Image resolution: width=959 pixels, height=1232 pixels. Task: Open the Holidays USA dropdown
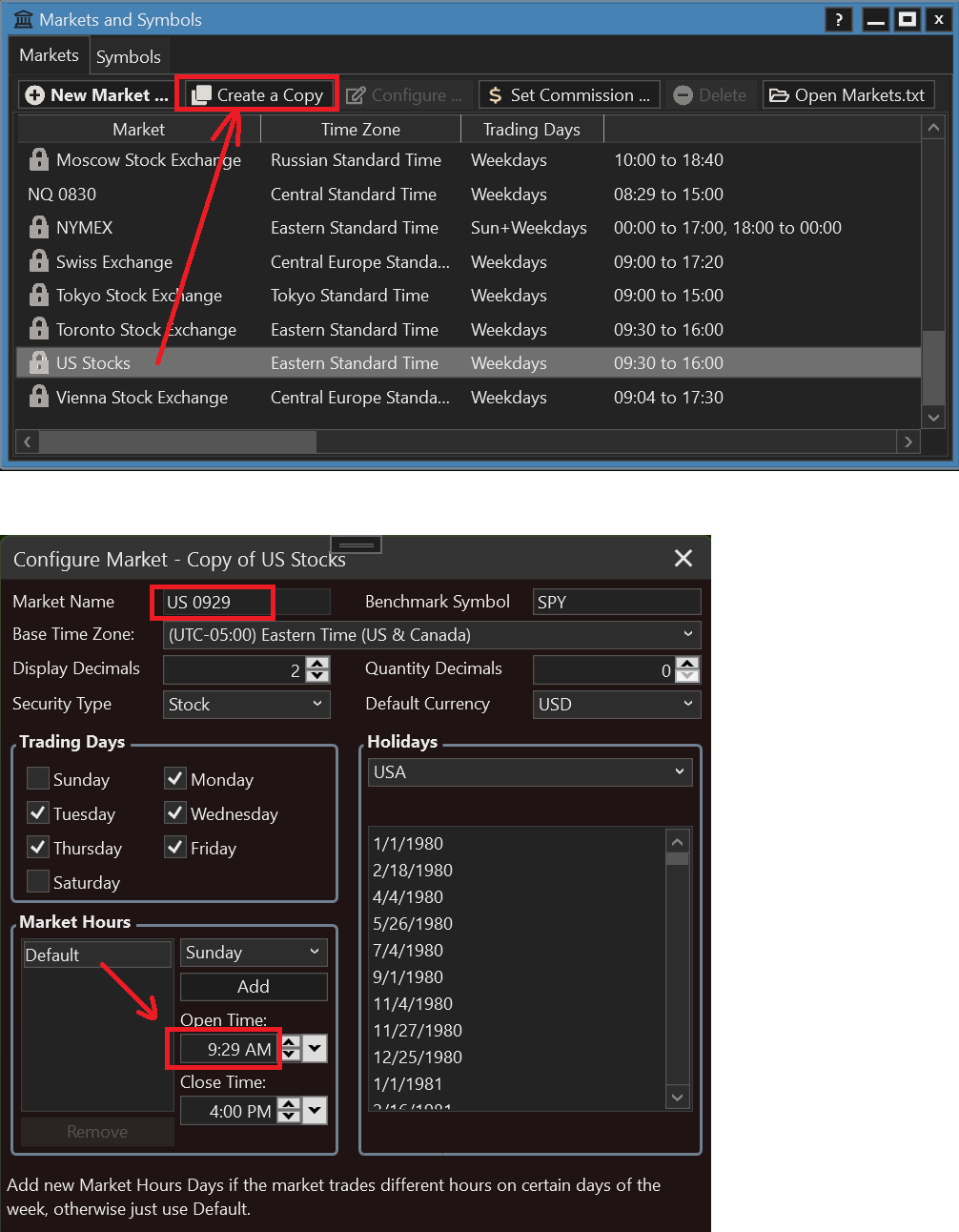(679, 772)
